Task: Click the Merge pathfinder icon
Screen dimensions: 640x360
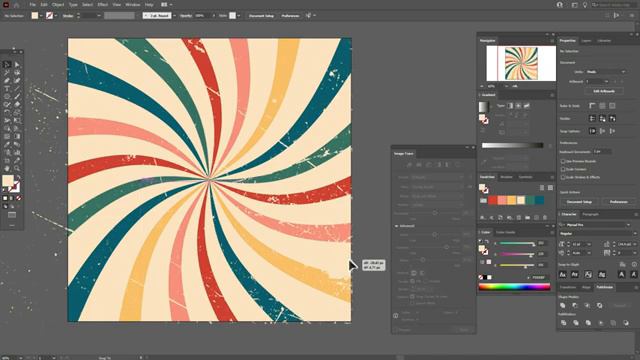Action: 588,323
